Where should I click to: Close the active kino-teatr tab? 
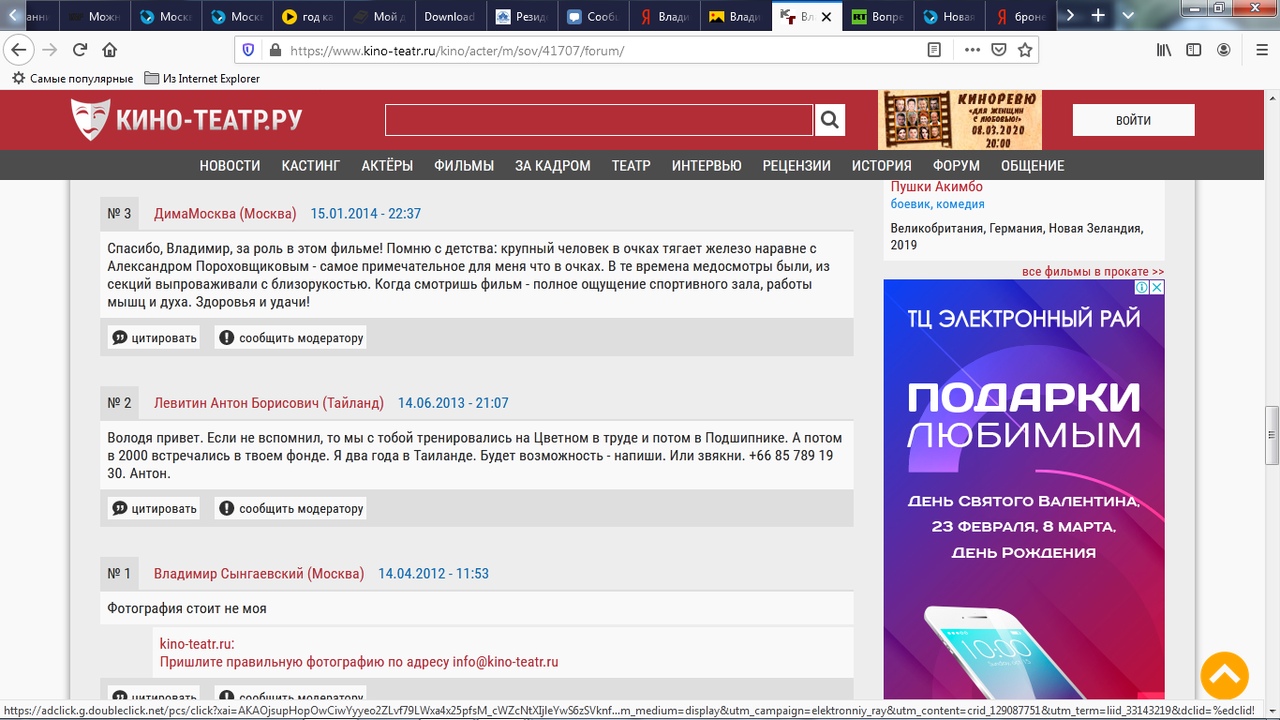click(x=826, y=17)
